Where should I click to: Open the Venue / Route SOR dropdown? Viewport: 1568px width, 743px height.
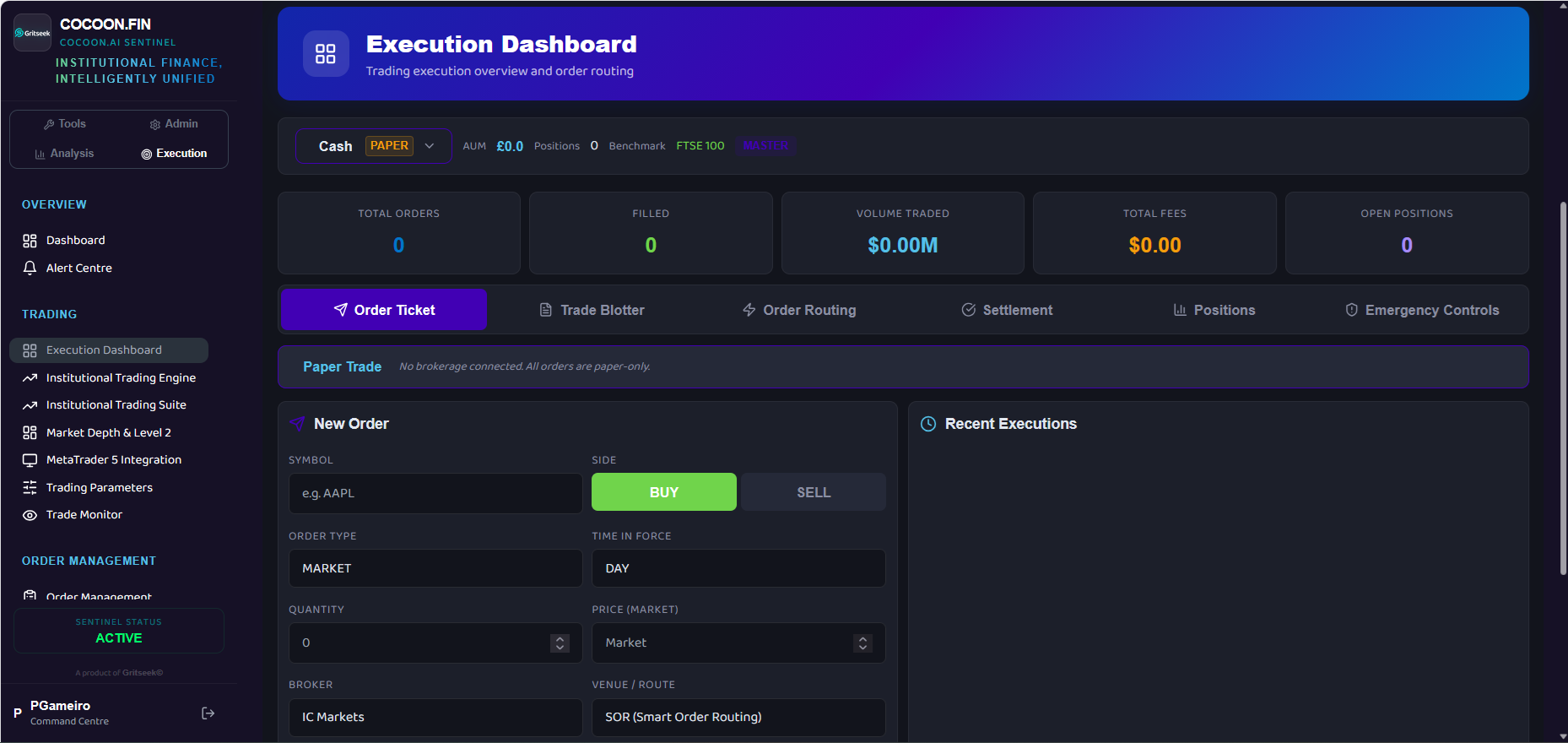click(738, 717)
